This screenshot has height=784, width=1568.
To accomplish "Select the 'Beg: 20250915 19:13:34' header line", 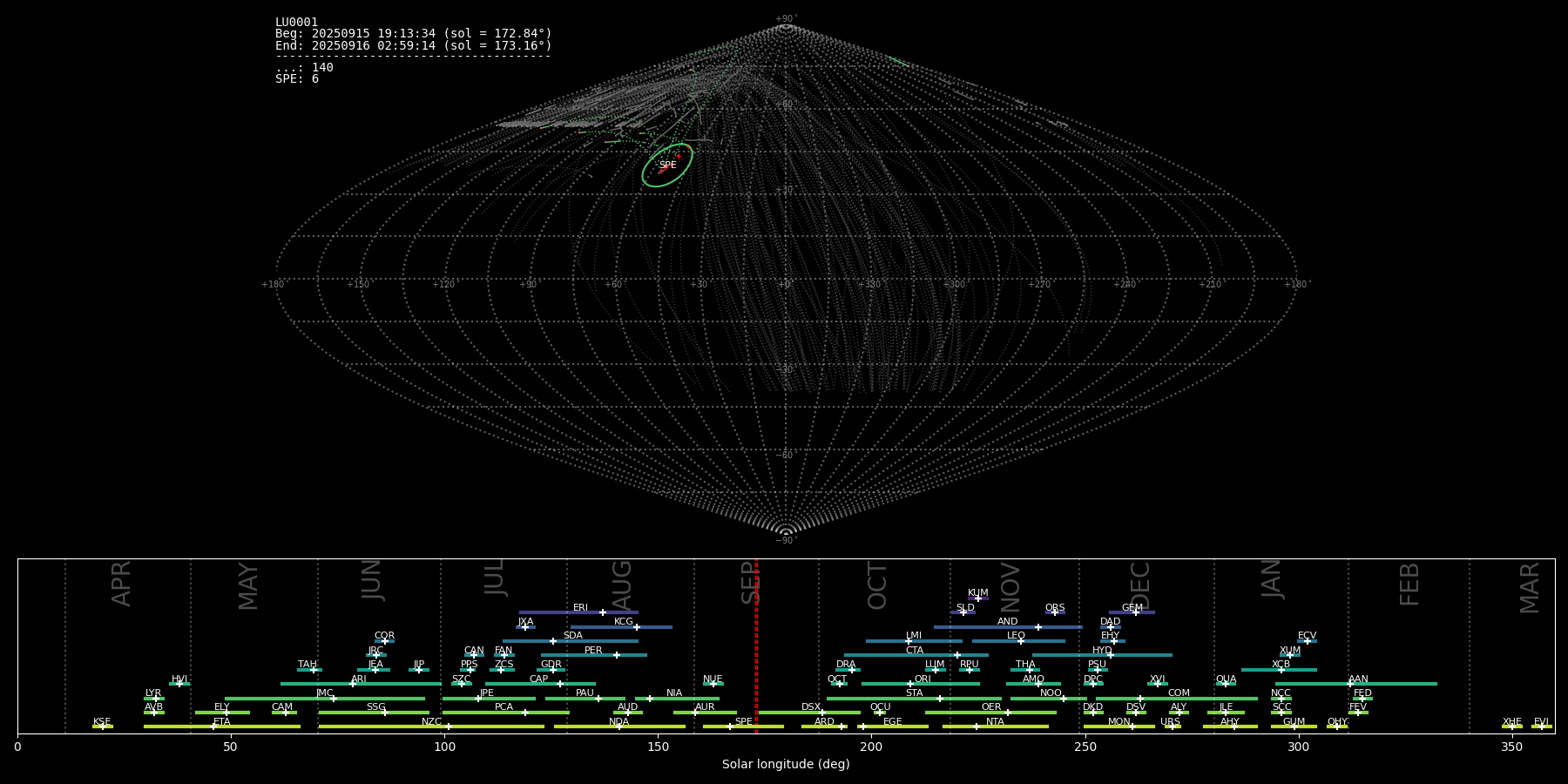I will coord(414,33).
